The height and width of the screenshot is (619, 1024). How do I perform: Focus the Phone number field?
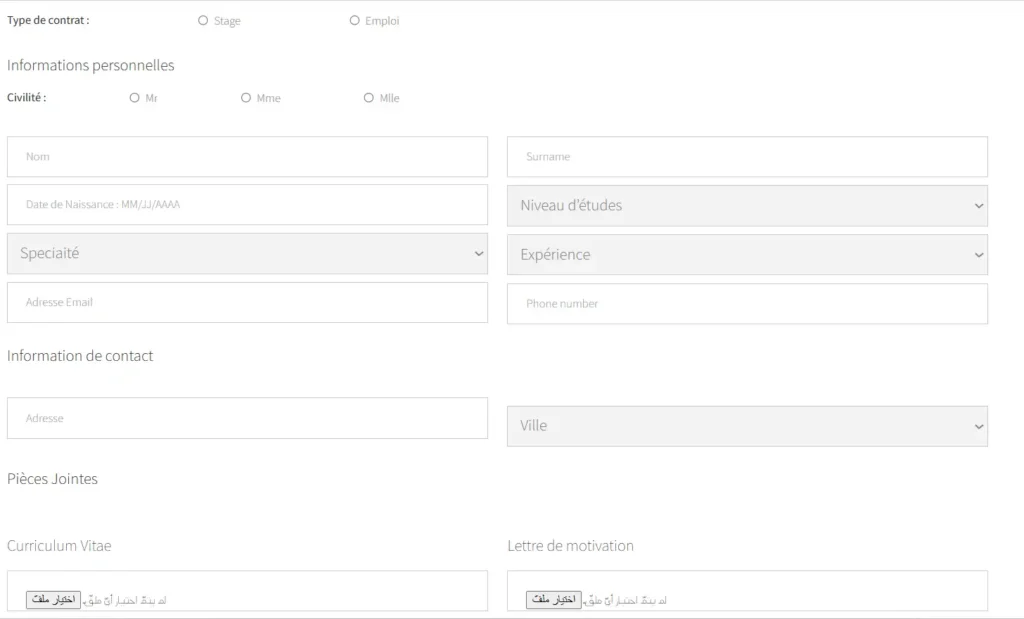[747, 304]
